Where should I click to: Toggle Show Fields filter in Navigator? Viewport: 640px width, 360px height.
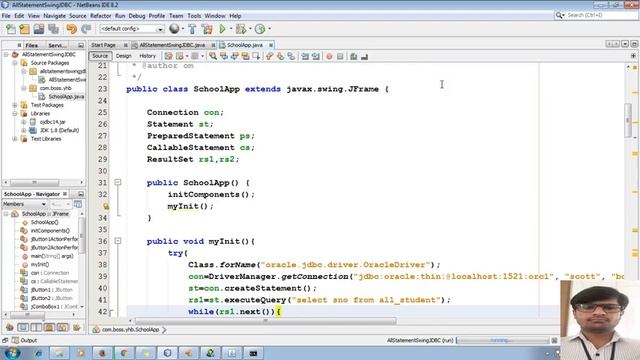(x=23, y=327)
